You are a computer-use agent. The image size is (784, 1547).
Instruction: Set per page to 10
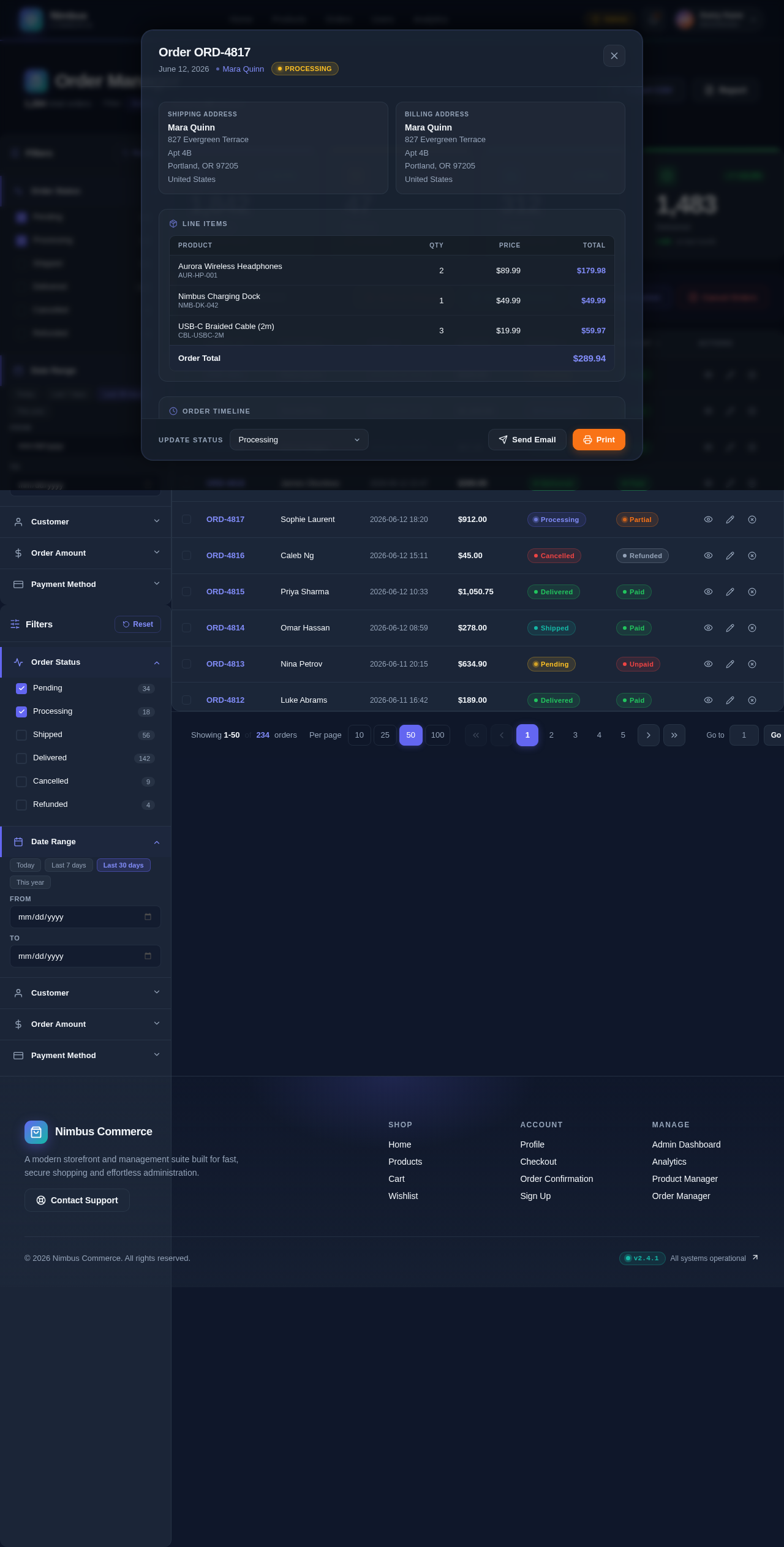[360, 735]
